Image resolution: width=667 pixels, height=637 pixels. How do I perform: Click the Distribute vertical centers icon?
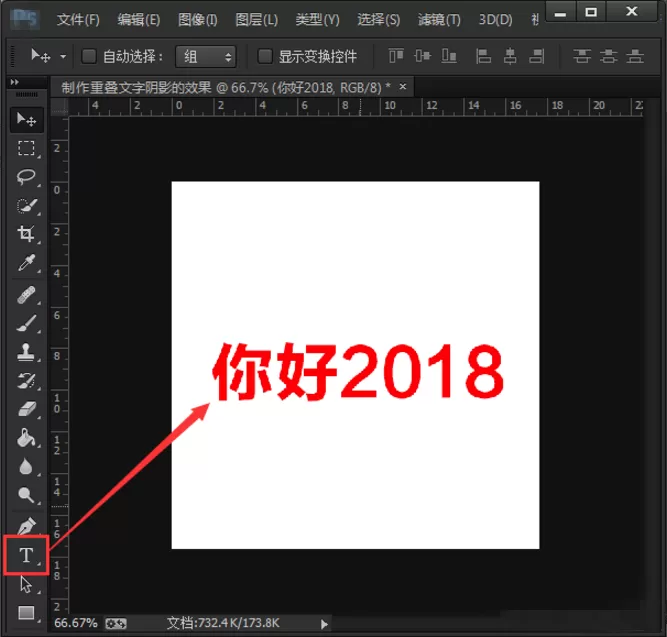[608, 56]
